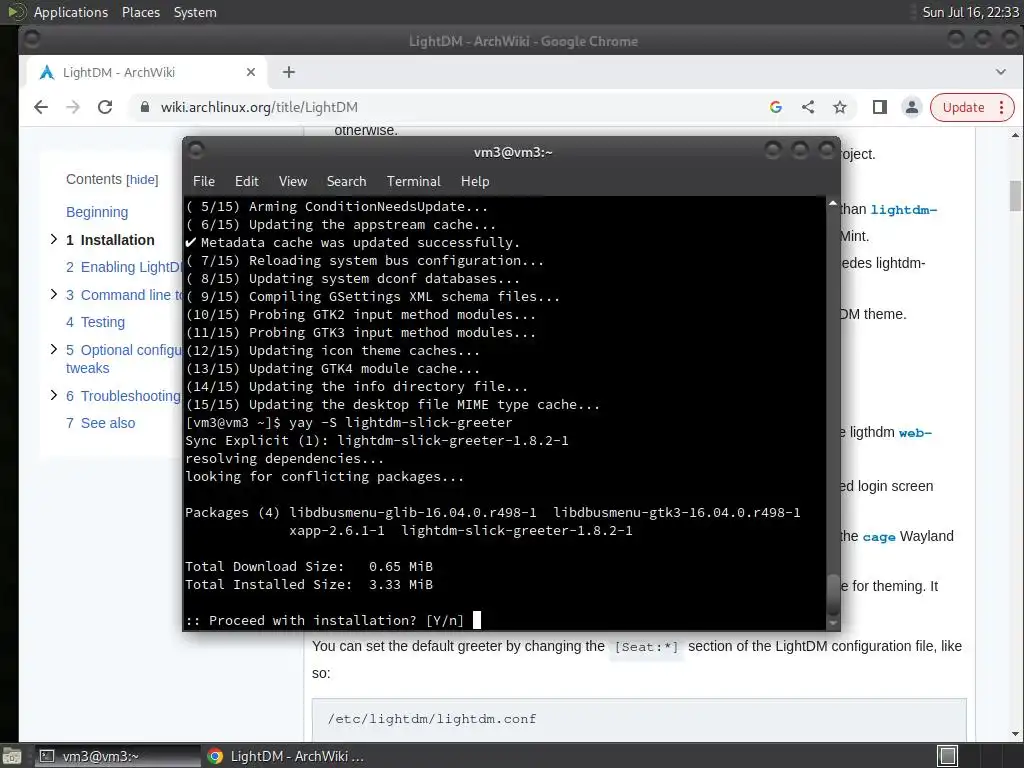Click the clock showing Sun Jul 16, 22:33
The width and height of the screenshot is (1024, 768).
click(x=970, y=12)
